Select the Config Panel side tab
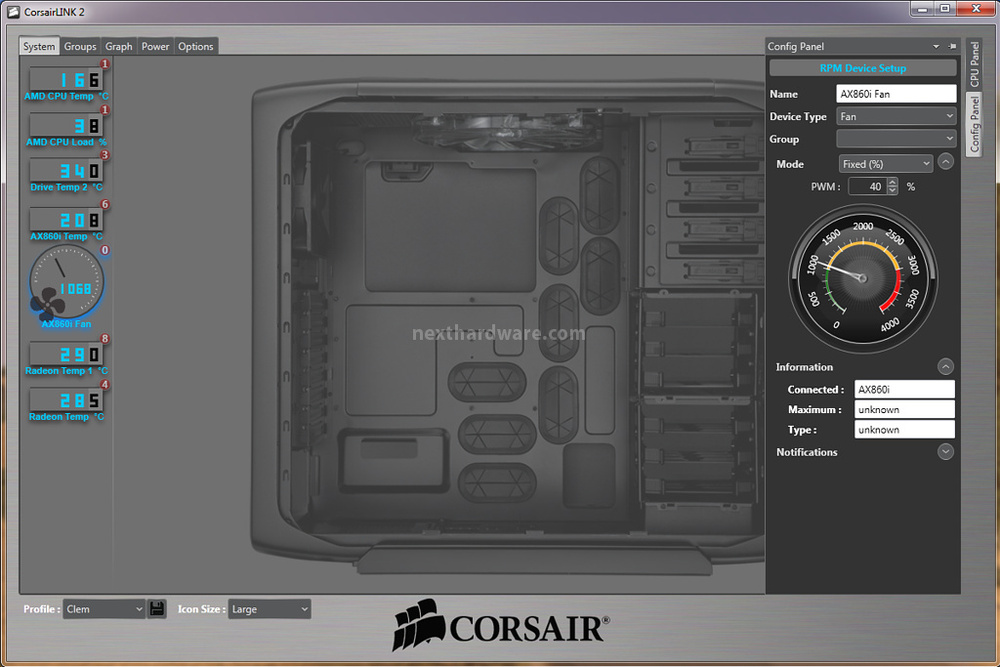 coord(974,124)
